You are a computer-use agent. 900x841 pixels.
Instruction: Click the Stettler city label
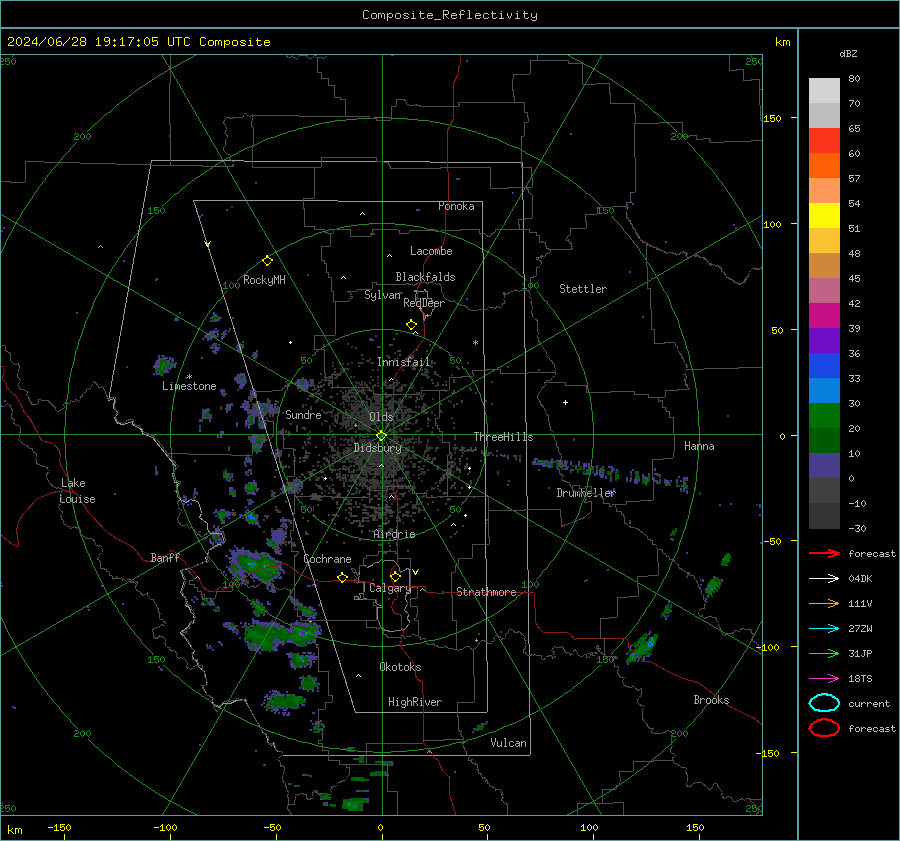point(583,289)
